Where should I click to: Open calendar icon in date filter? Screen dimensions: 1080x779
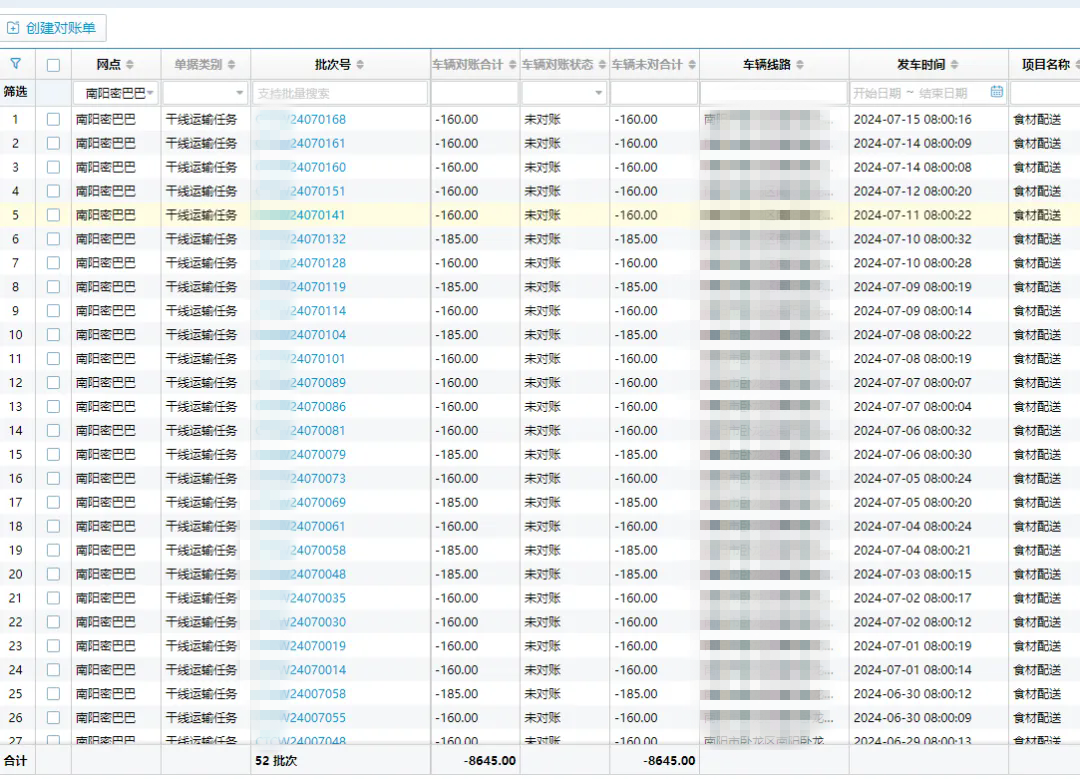996,92
